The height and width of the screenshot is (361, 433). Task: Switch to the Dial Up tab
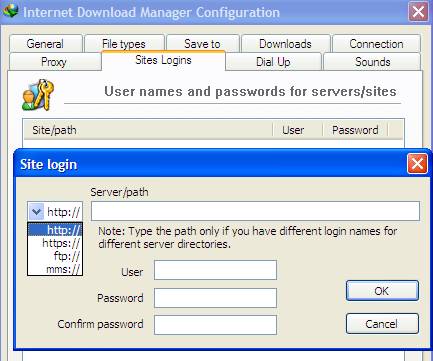coord(273,62)
